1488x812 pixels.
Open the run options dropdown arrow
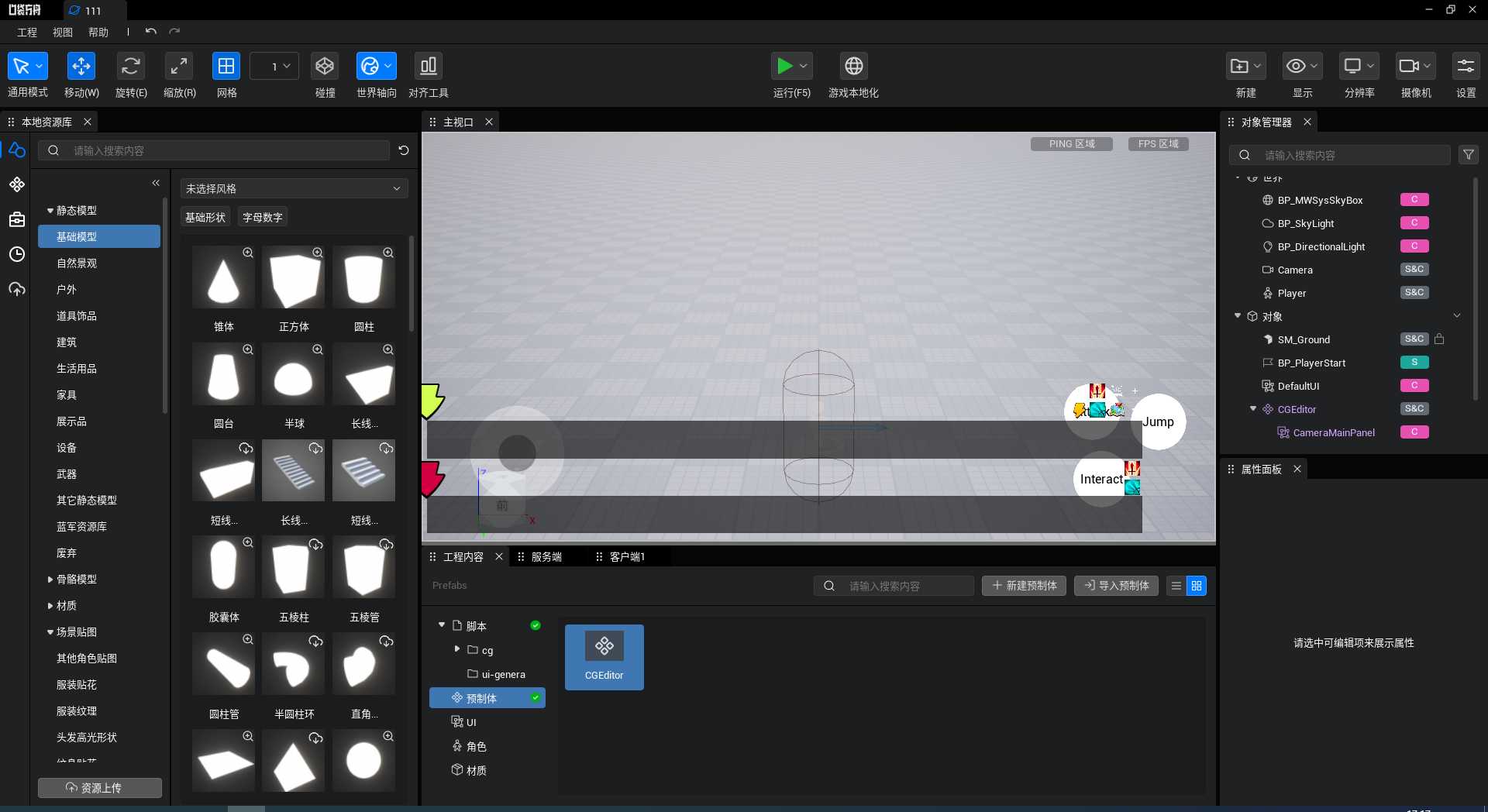pos(804,67)
